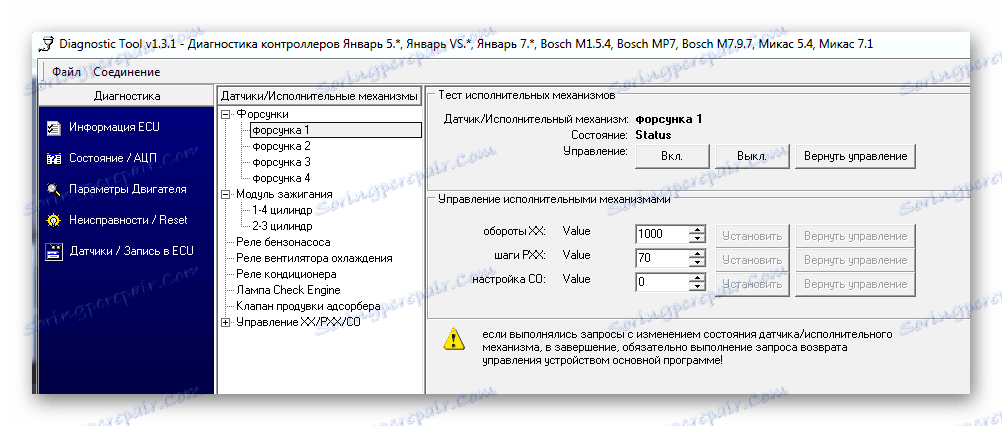
Task: Click Вернуть управление for обороты ХХ
Action: click(x=855, y=236)
